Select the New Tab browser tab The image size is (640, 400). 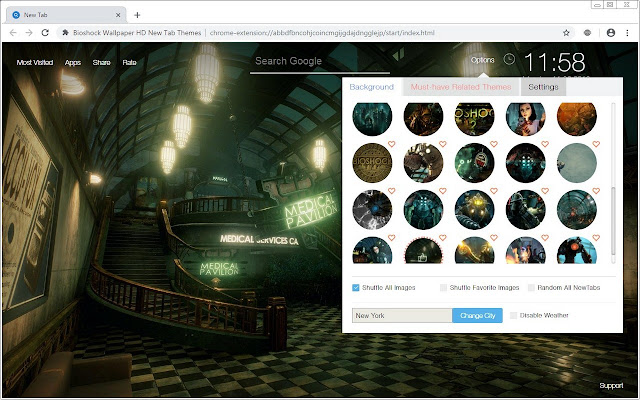66,15
